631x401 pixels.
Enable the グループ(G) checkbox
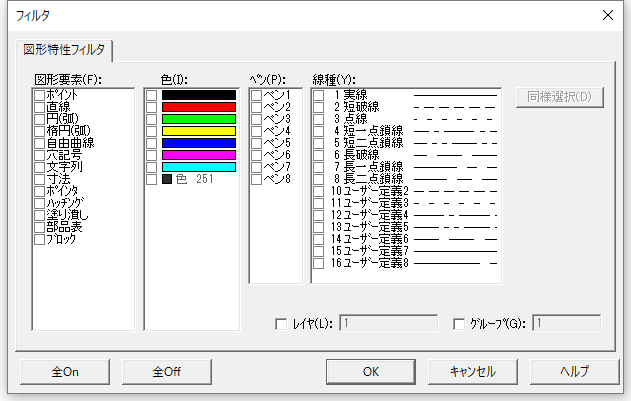(459, 323)
